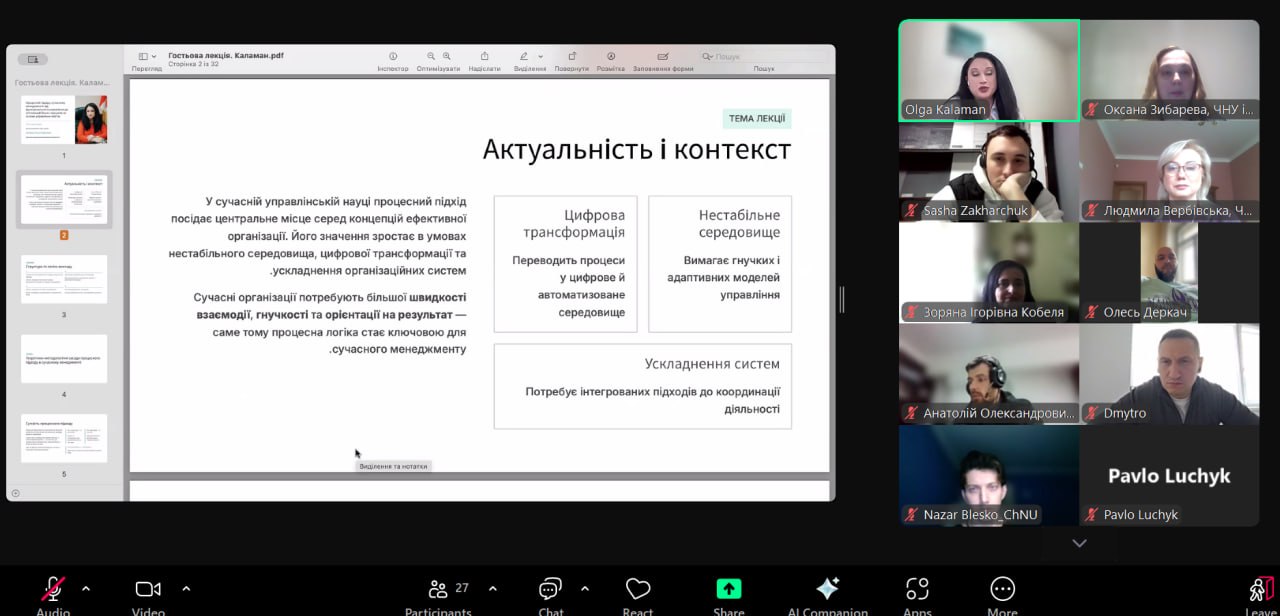Open the markup toolbar icon
Screen dimensions: 1280x616
click(611, 57)
